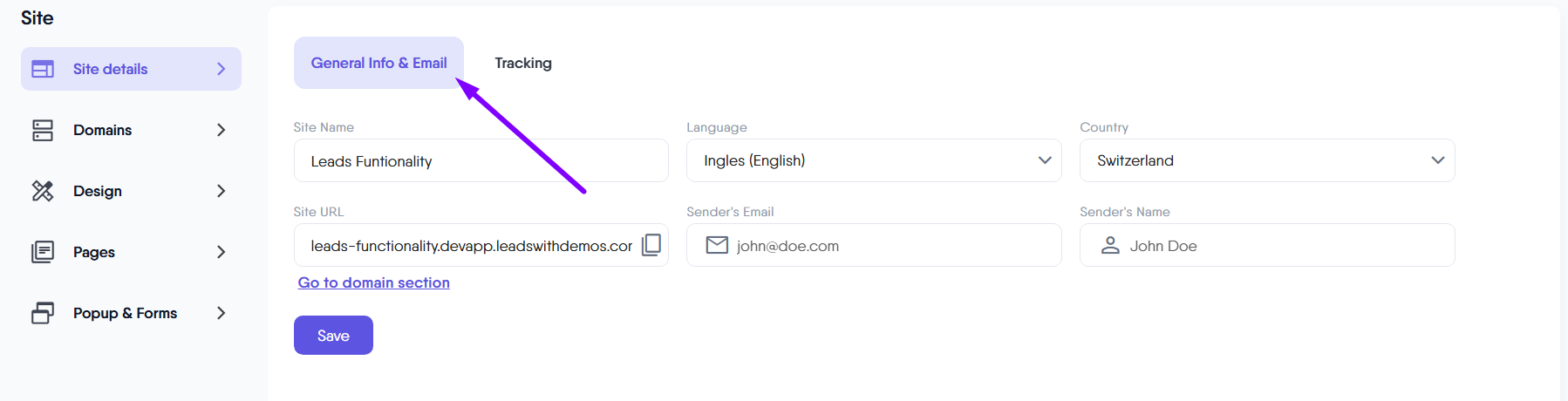The height and width of the screenshot is (401, 1568).
Task: Expand the Domains section chevron
Action: point(222,130)
